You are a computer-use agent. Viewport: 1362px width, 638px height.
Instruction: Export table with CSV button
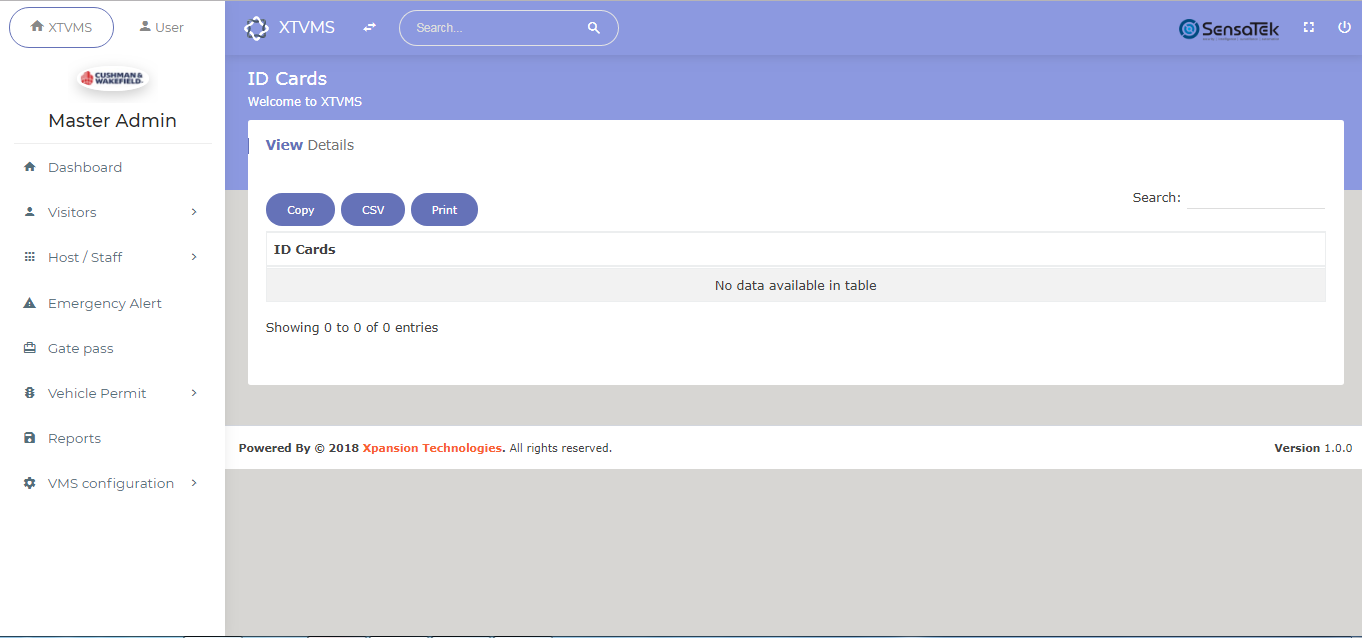tap(373, 210)
